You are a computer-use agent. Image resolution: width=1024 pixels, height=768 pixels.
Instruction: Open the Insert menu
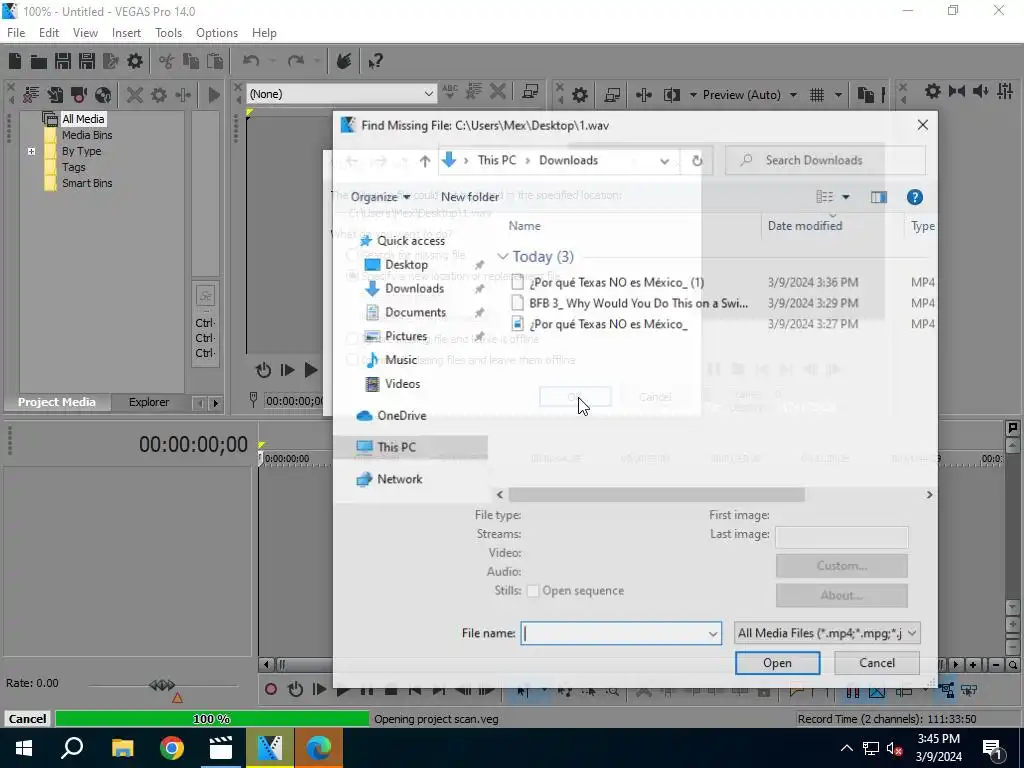[126, 33]
